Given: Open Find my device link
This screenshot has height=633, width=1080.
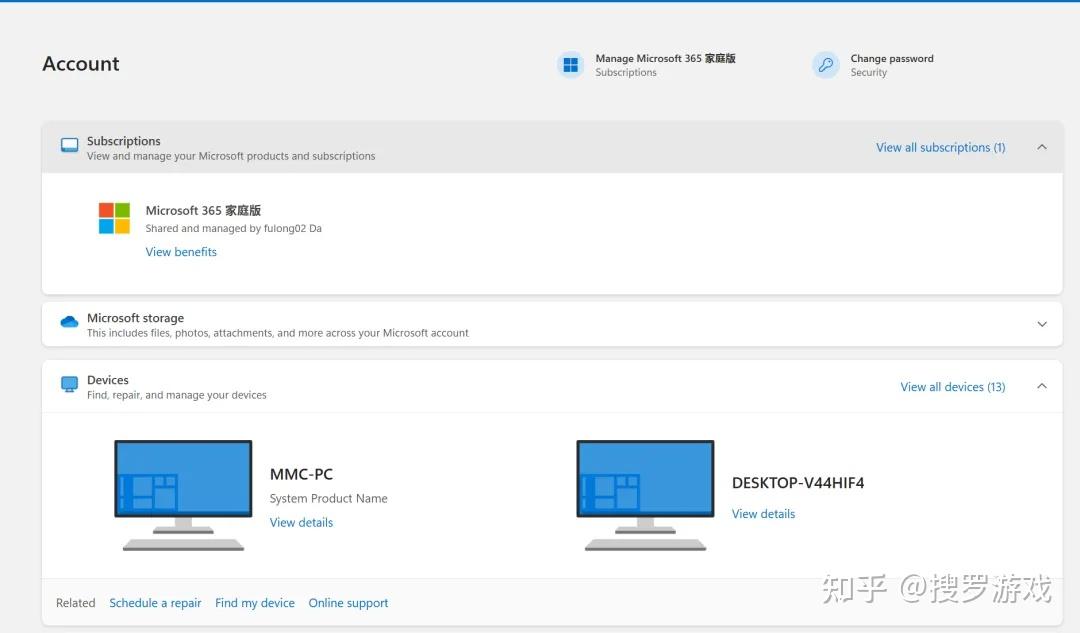Looking at the screenshot, I should [255, 603].
